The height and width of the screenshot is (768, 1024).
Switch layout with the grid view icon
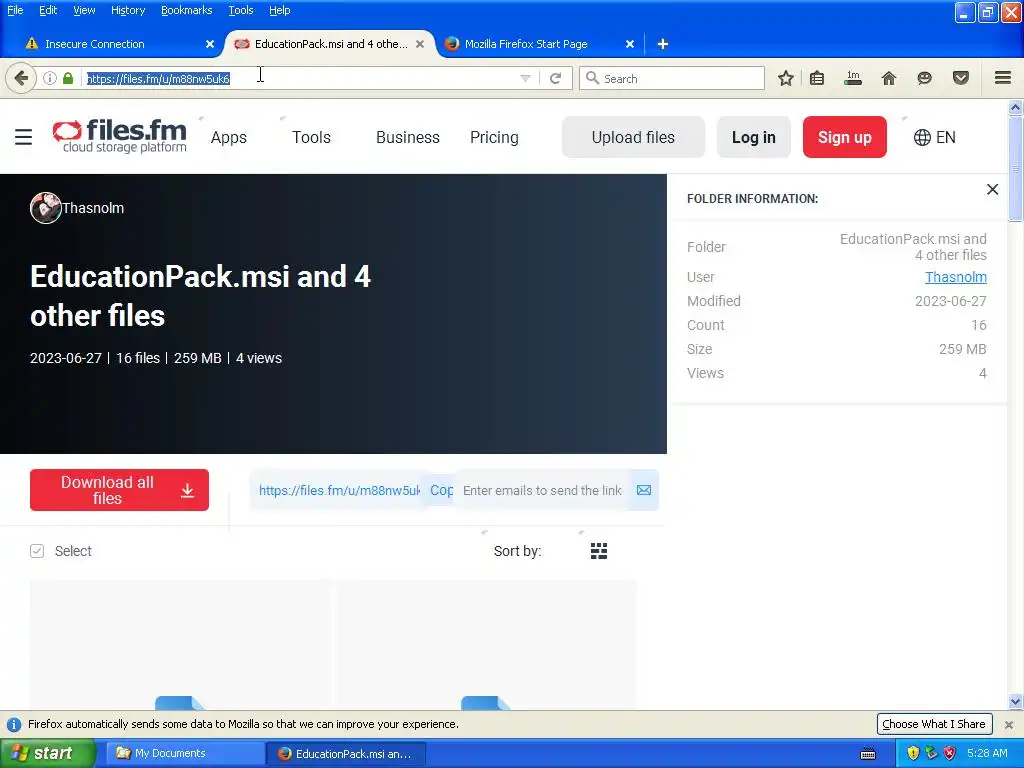point(599,551)
